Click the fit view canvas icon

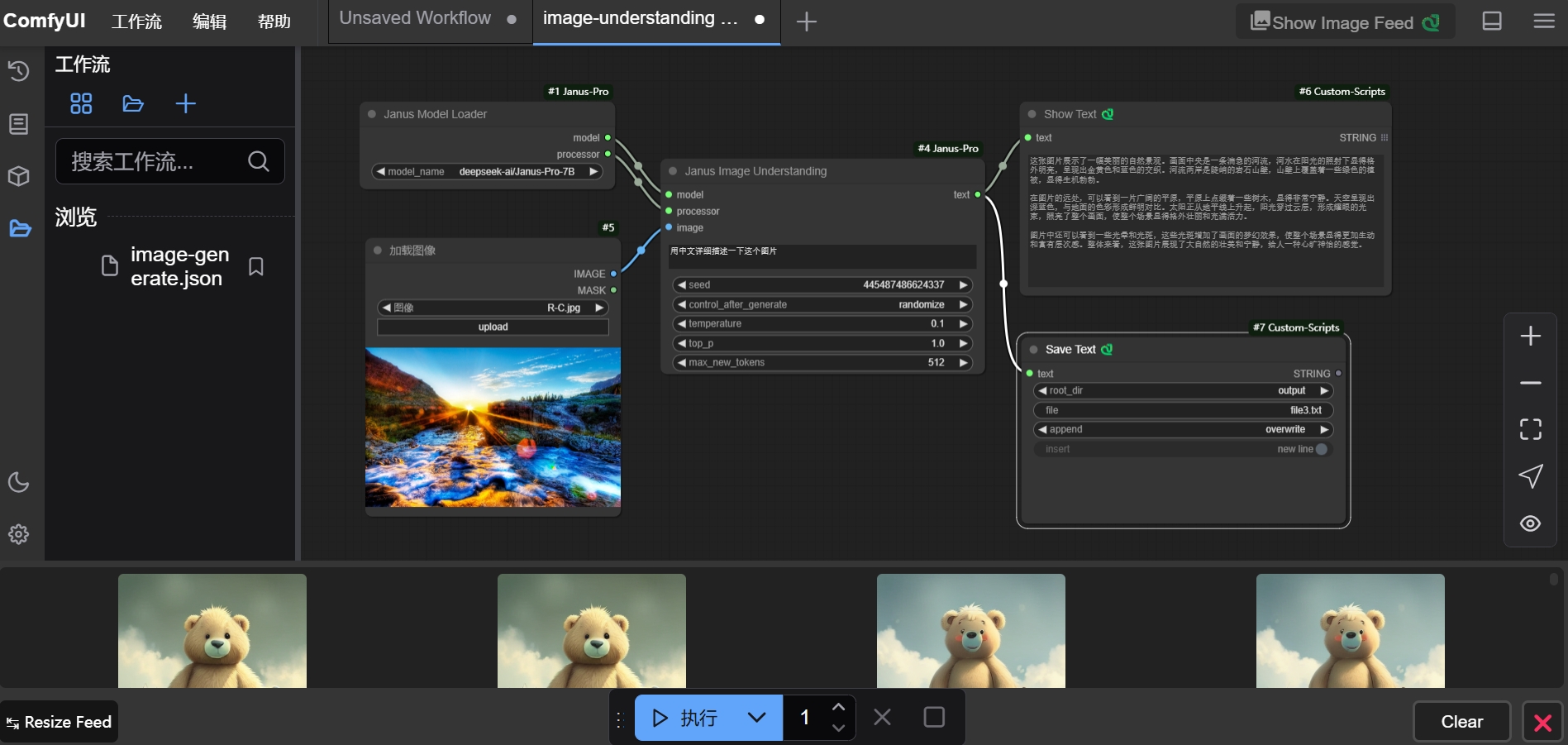coord(1530,428)
